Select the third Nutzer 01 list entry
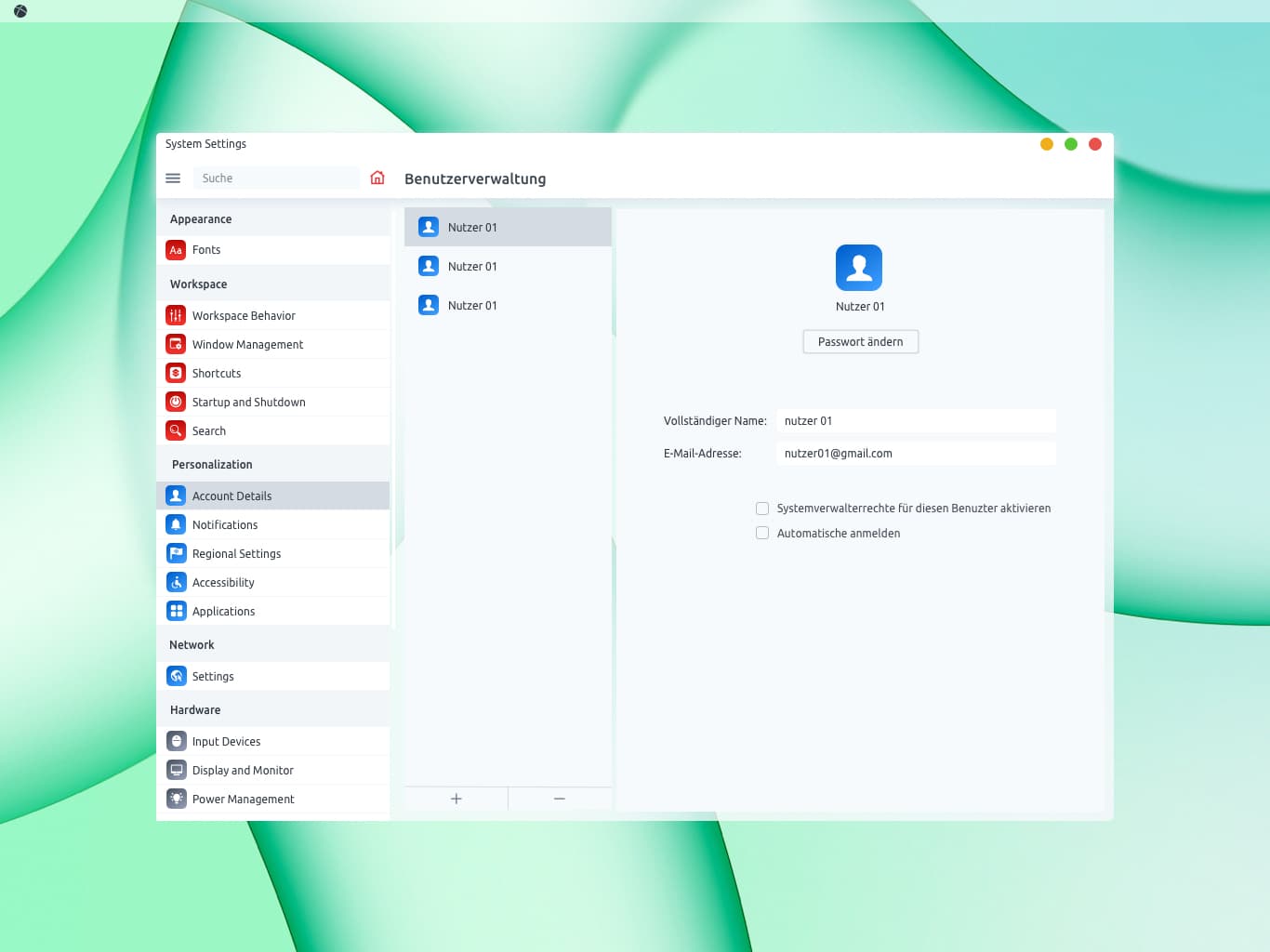This screenshot has height=952, width=1270. pos(508,305)
